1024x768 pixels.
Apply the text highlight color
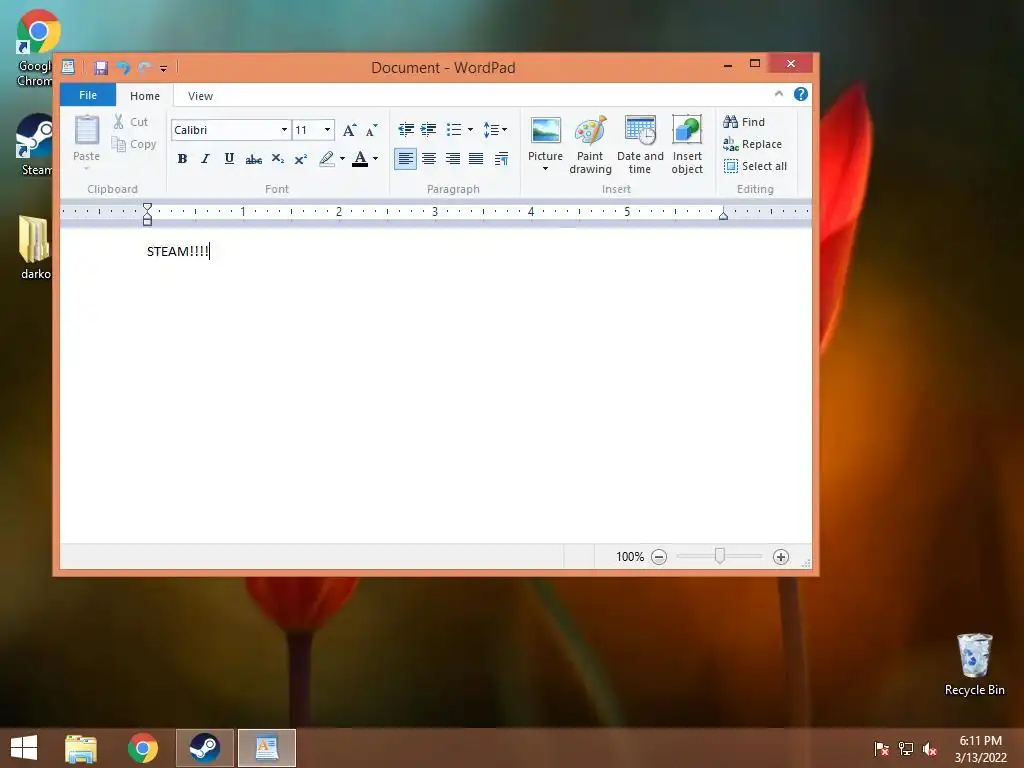click(x=327, y=159)
